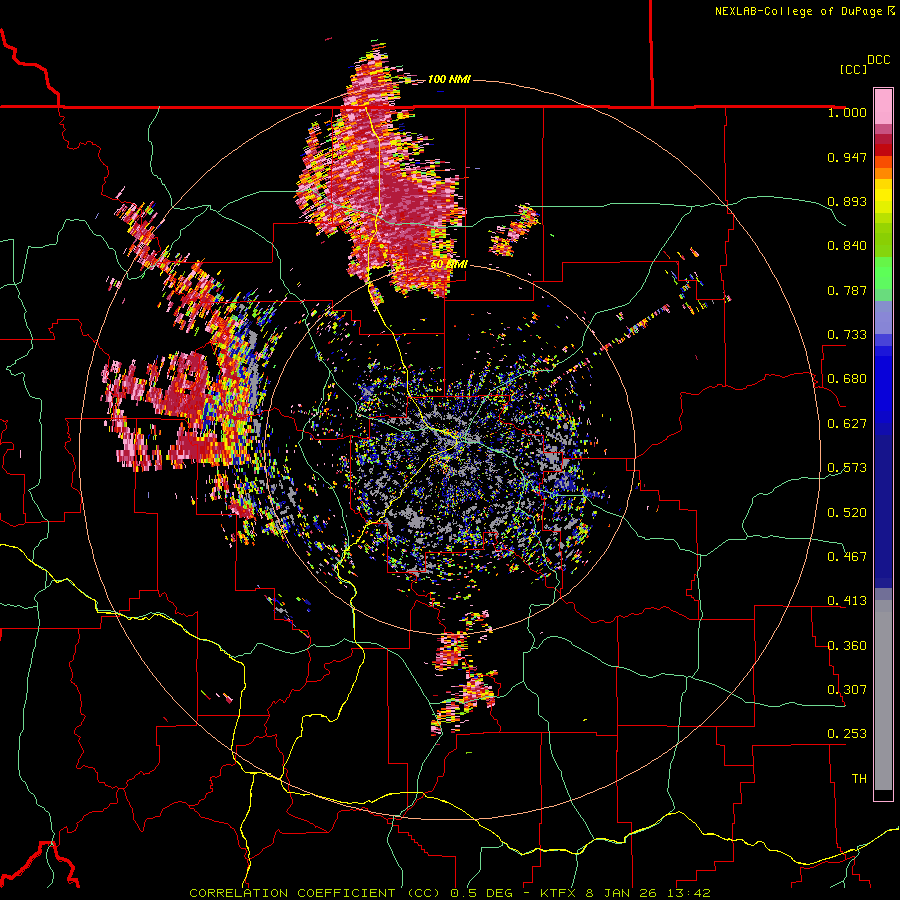Select the 0.627 scale value
The width and height of the screenshot is (900, 900).
coord(847,424)
